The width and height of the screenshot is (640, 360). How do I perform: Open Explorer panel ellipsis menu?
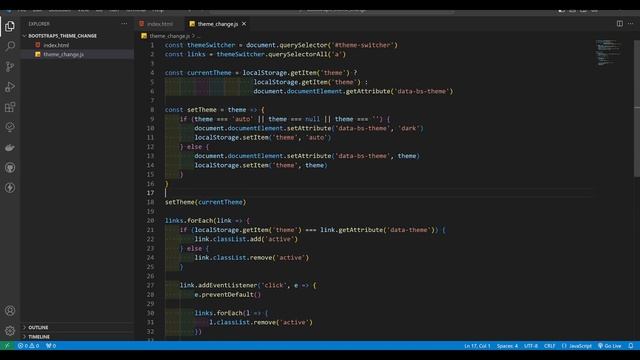(x=124, y=24)
